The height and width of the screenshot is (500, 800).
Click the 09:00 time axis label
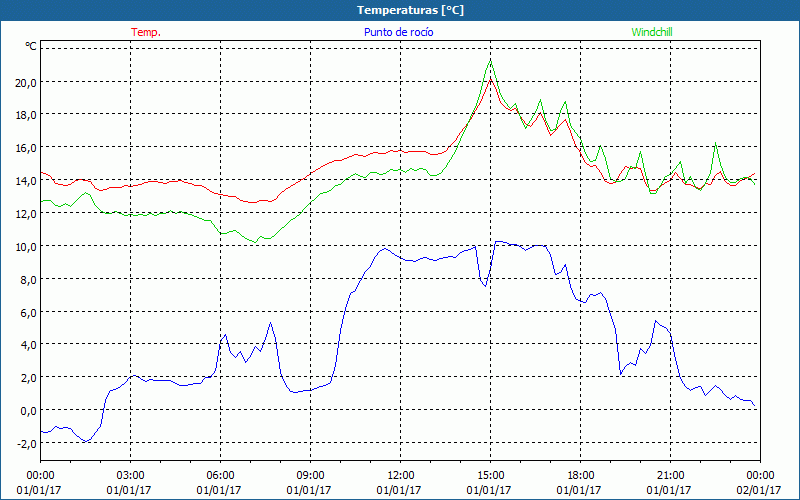[x=310, y=476]
